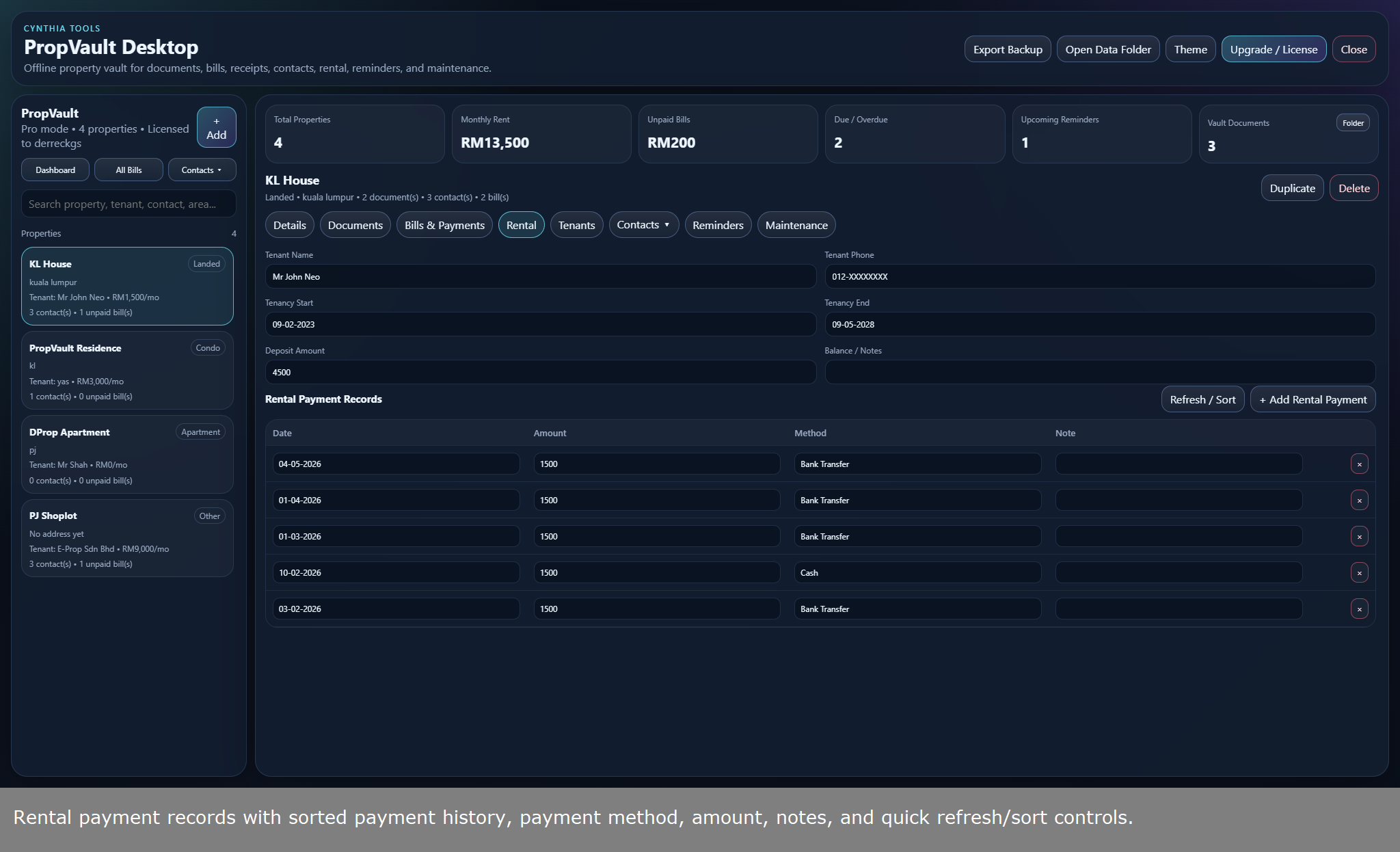Viewport: 1400px width, 852px height.
Task: Click the Date column header
Action: (x=282, y=434)
